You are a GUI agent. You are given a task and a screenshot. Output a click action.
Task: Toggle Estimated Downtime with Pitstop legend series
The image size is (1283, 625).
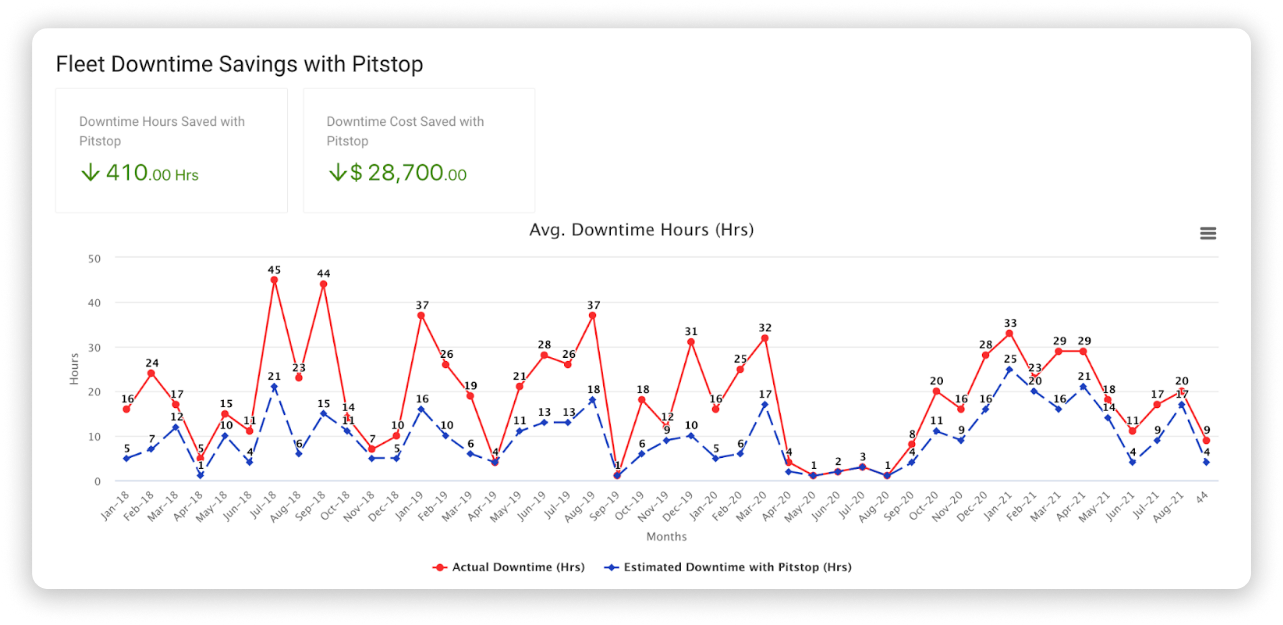coord(727,567)
